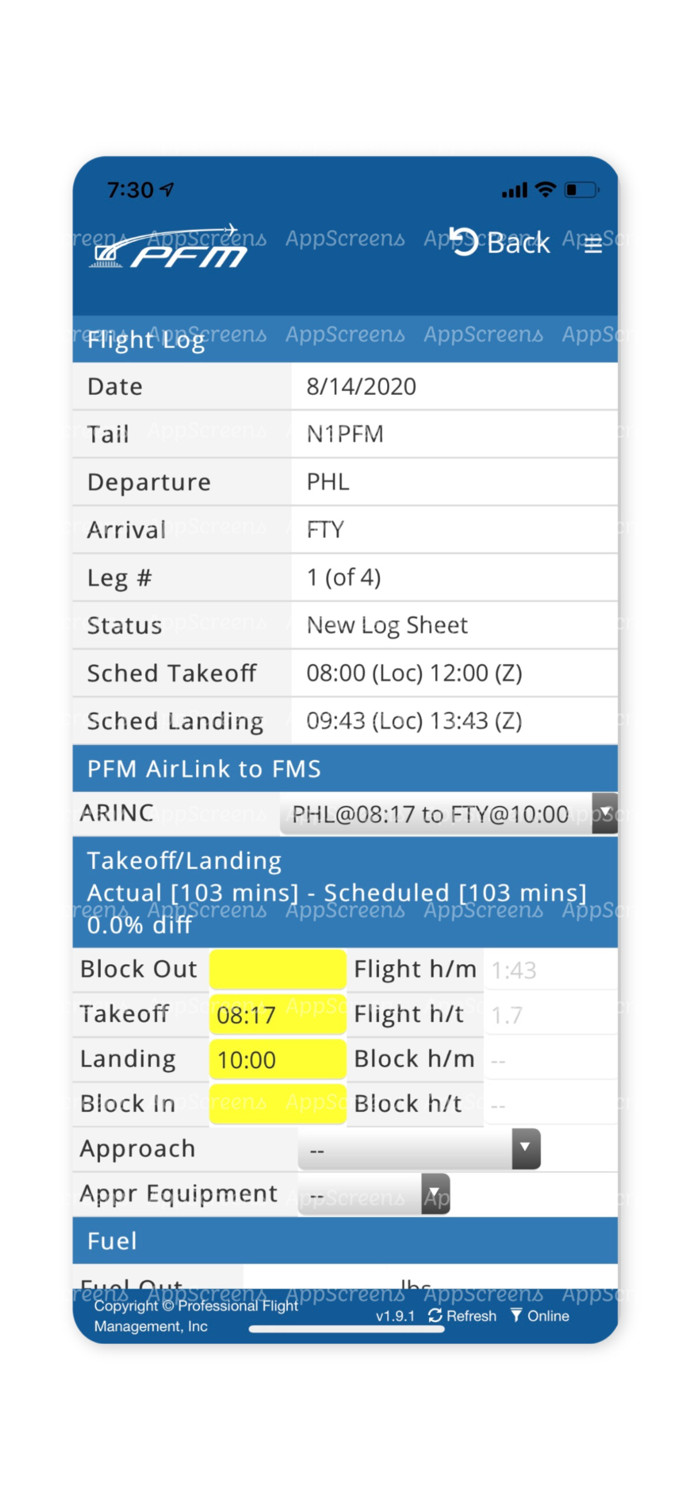
Task: Tap the Fuel section header
Action: pyautogui.click(x=345, y=1241)
